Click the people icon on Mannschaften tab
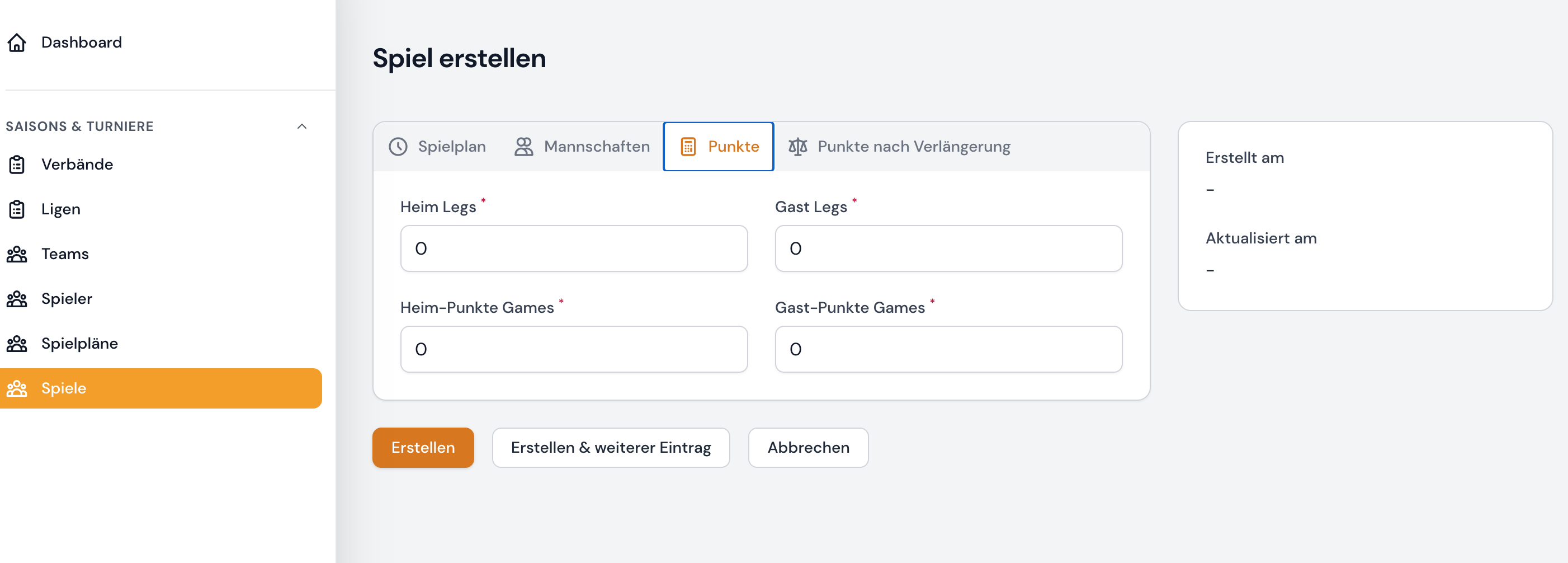 [x=523, y=146]
